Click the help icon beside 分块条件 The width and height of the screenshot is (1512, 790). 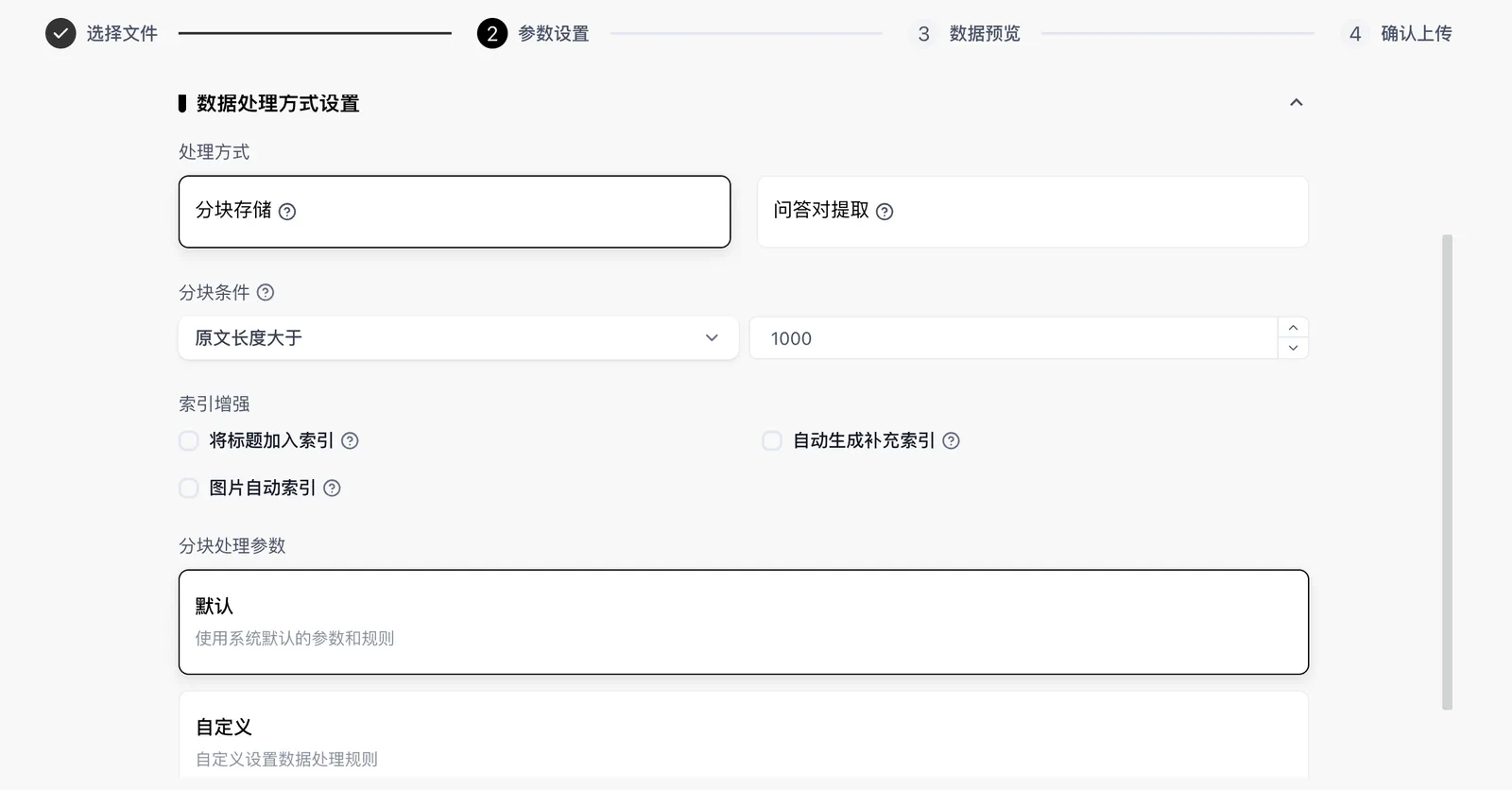coord(266,292)
